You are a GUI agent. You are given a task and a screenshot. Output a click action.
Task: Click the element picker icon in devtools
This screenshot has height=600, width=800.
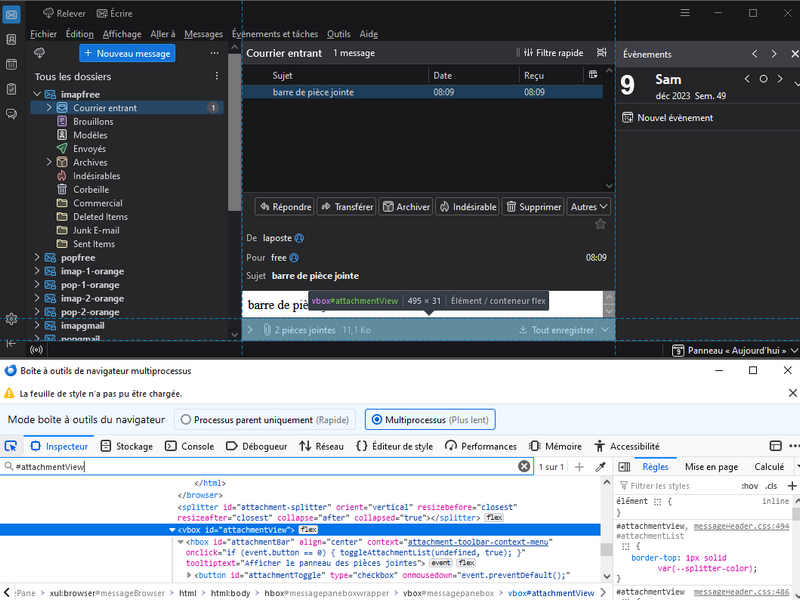11,446
